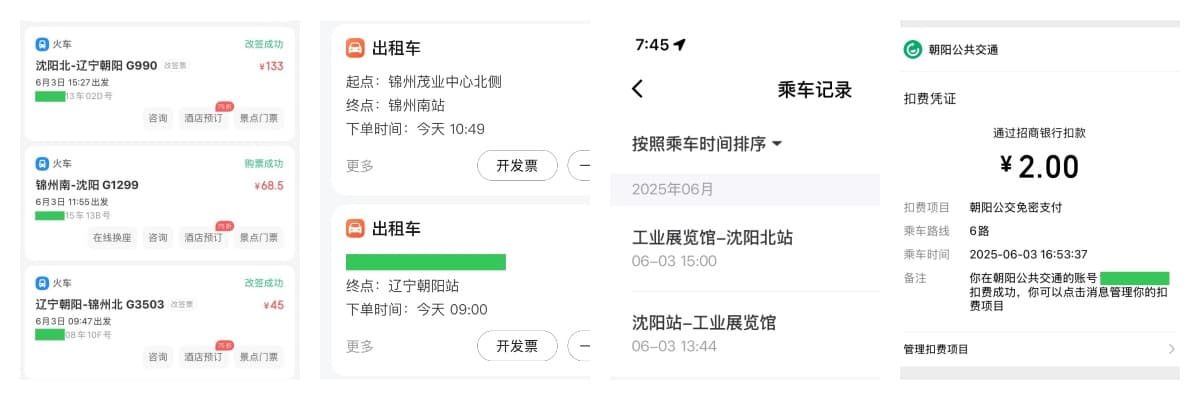This screenshot has width=1200, height=400.
Task: Open 景点门票 on the G1299 ticket
Action: coord(259,238)
